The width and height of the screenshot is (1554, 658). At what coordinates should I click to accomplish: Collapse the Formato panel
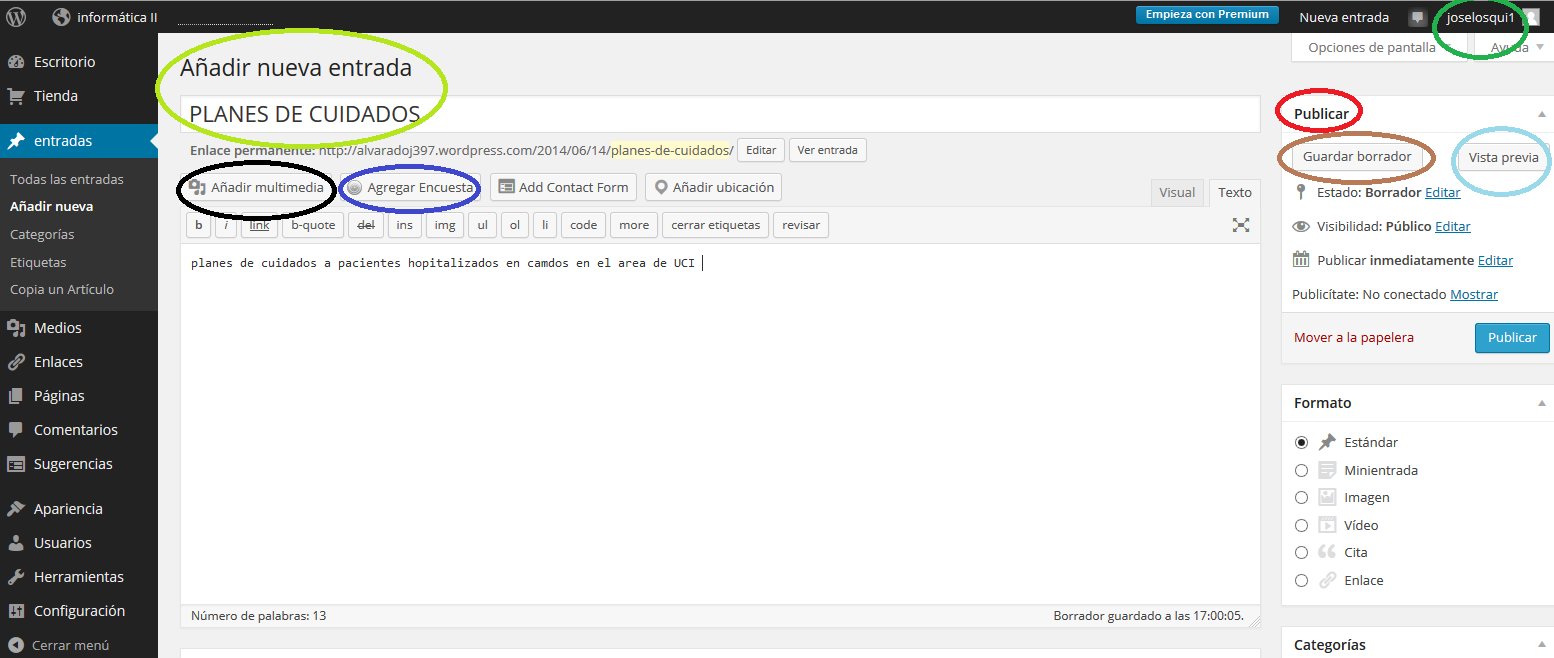pyautogui.click(x=1541, y=403)
